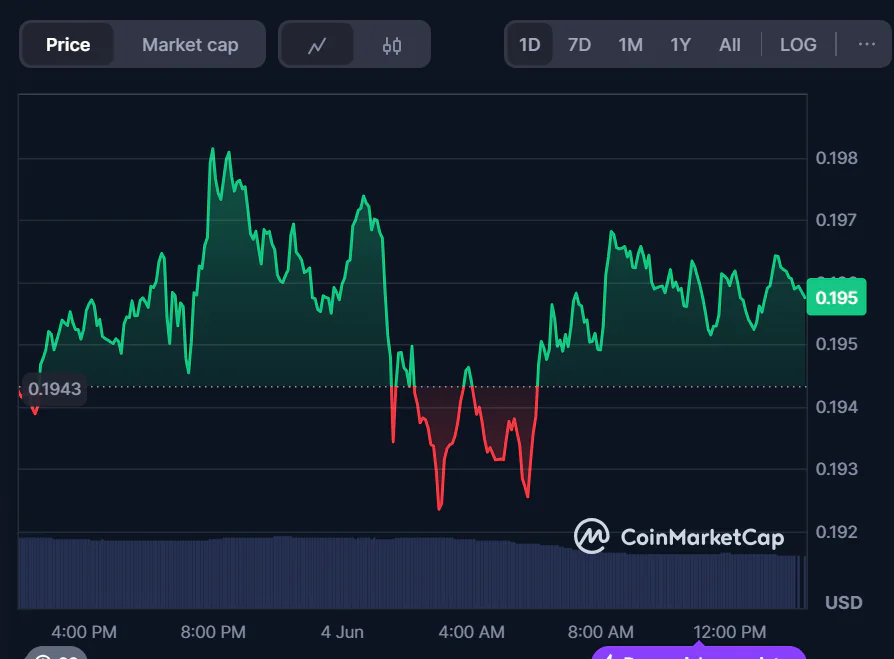
Task: Set chart range to 1M
Action: tap(630, 45)
